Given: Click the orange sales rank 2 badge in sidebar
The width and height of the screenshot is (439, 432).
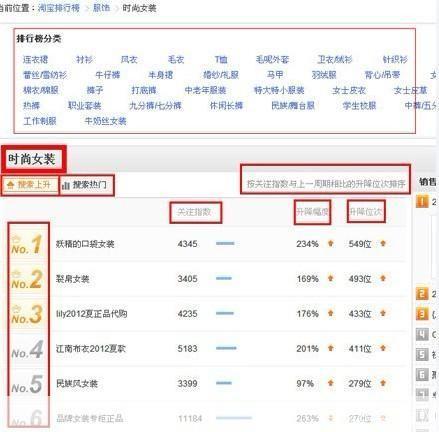Looking at the screenshot, I should pyautogui.click(x=422, y=294).
